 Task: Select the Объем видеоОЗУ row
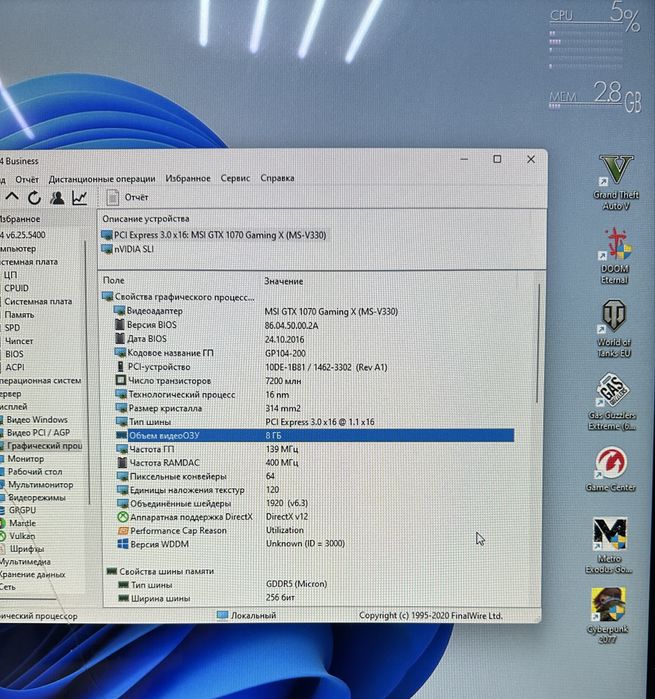(314, 435)
